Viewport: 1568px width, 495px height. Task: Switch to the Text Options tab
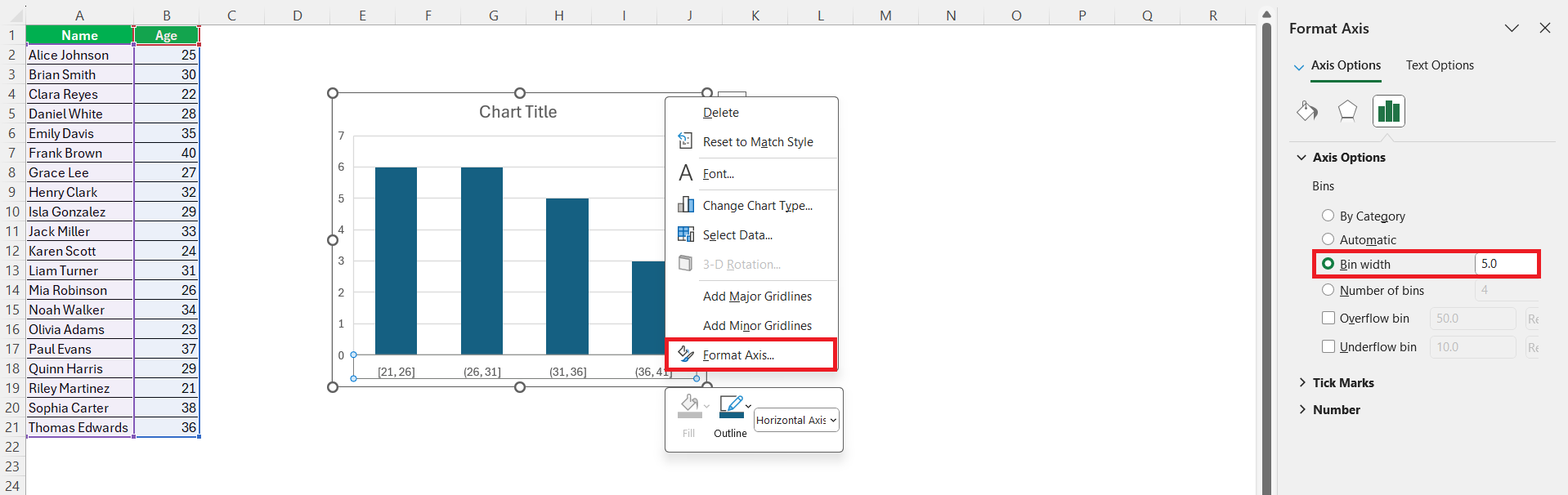click(1440, 65)
